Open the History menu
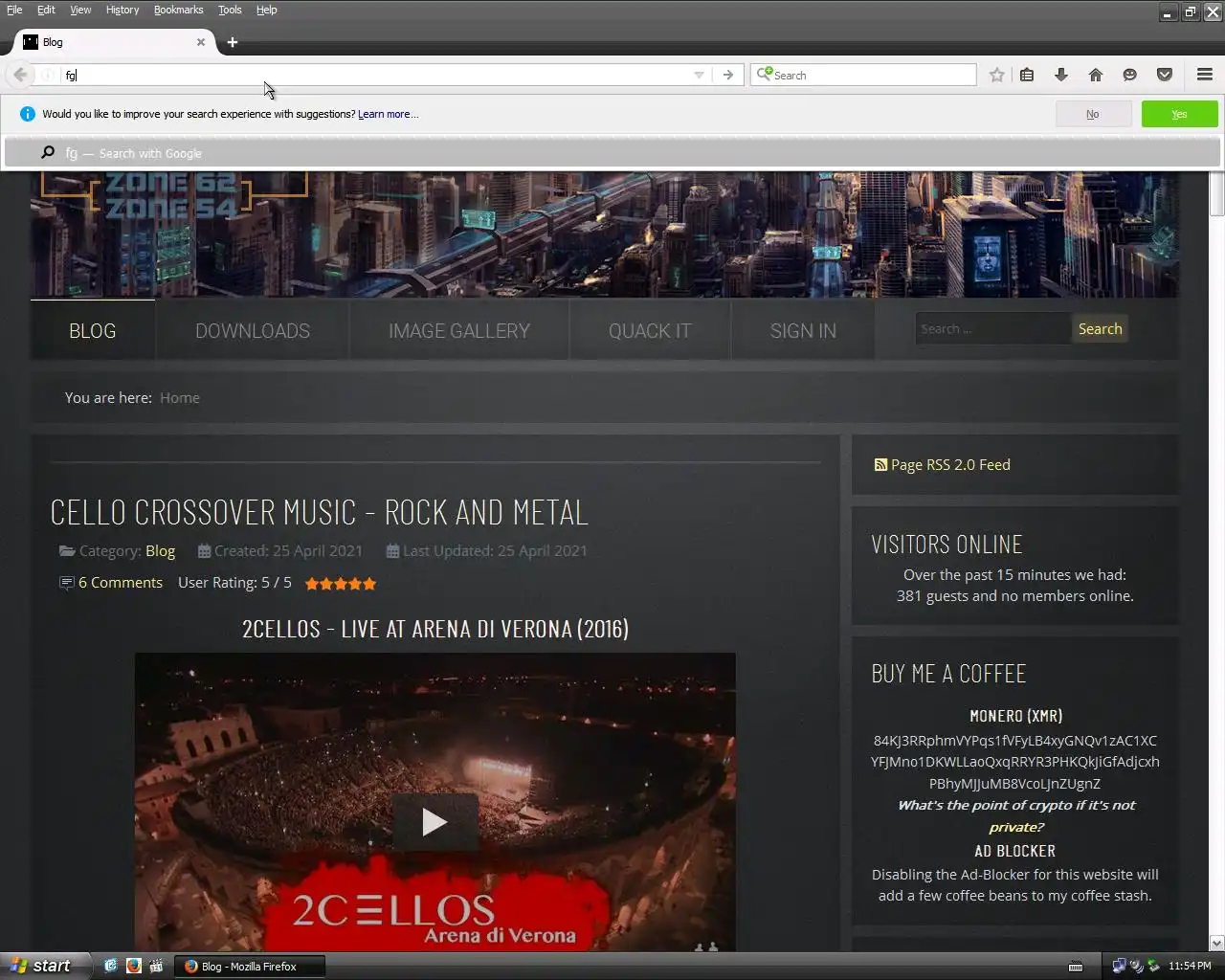 click(122, 10)
